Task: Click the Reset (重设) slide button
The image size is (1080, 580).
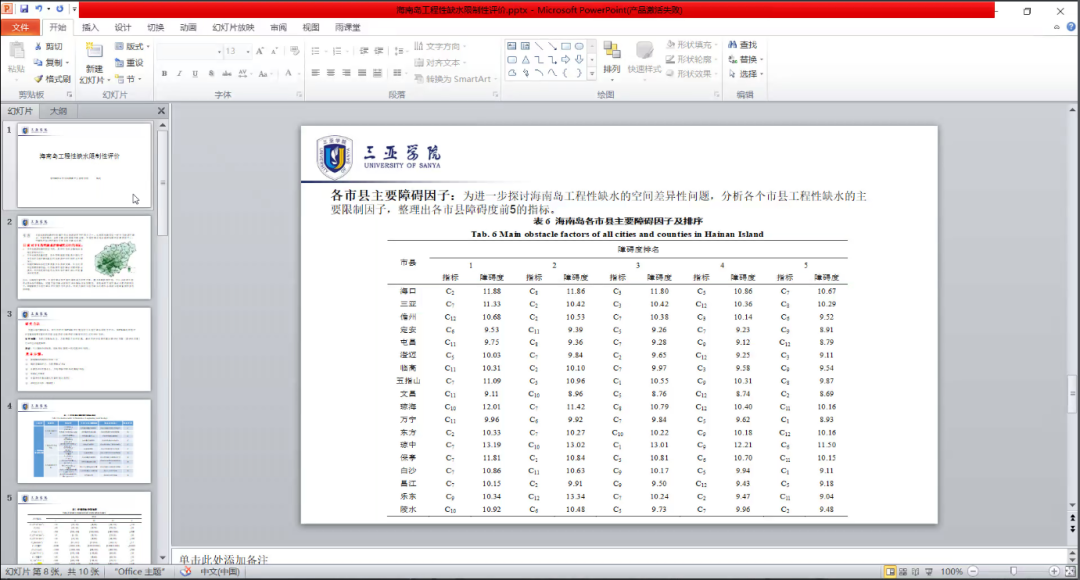Action: click(x=129, y=63)
